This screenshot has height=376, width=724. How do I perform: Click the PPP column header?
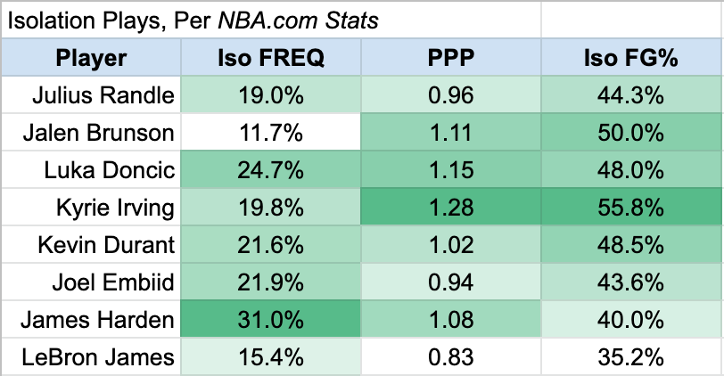point(451,57)
